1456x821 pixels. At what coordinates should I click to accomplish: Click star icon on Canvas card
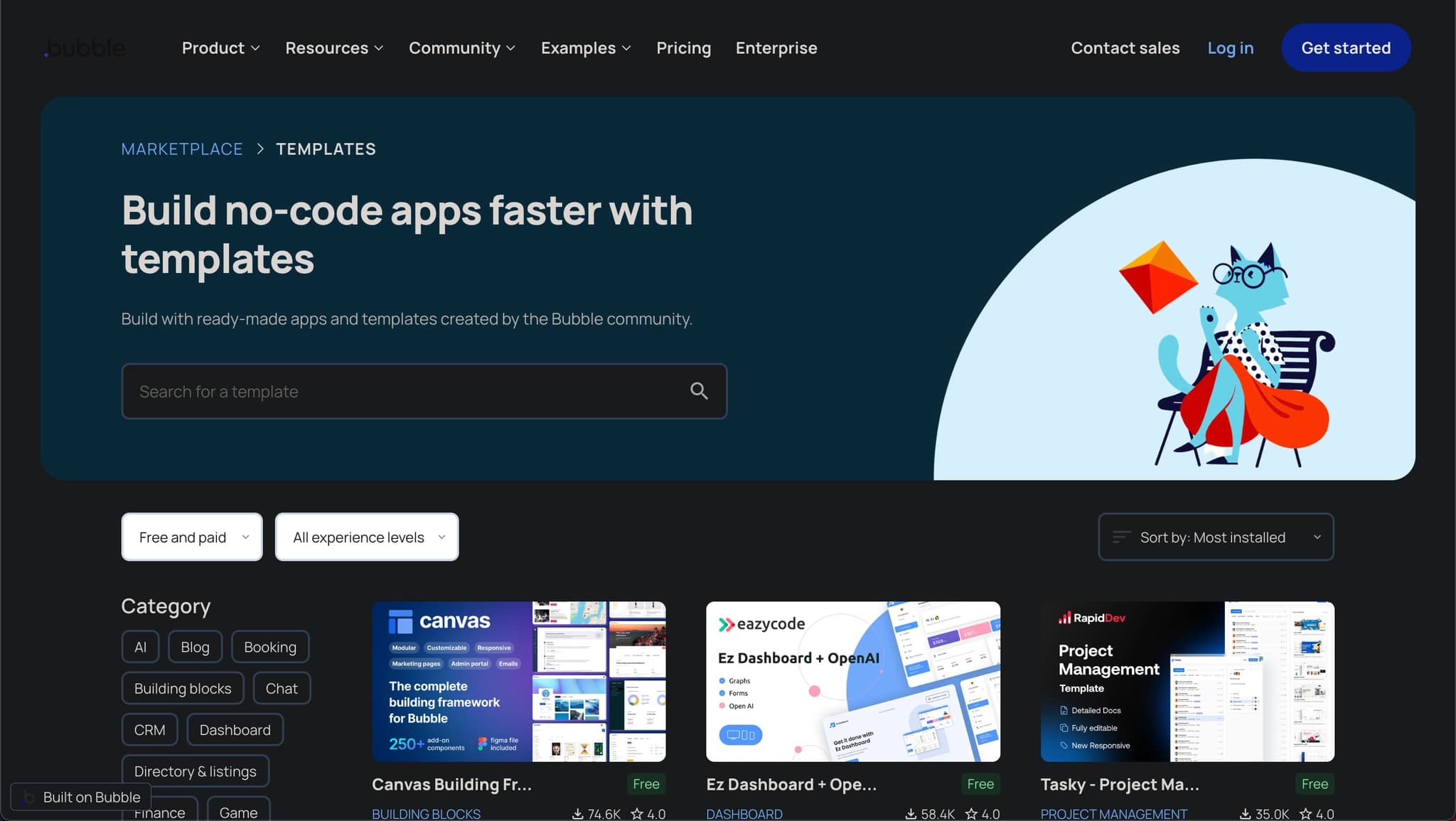pyautogui.click(x=637, y=814)
